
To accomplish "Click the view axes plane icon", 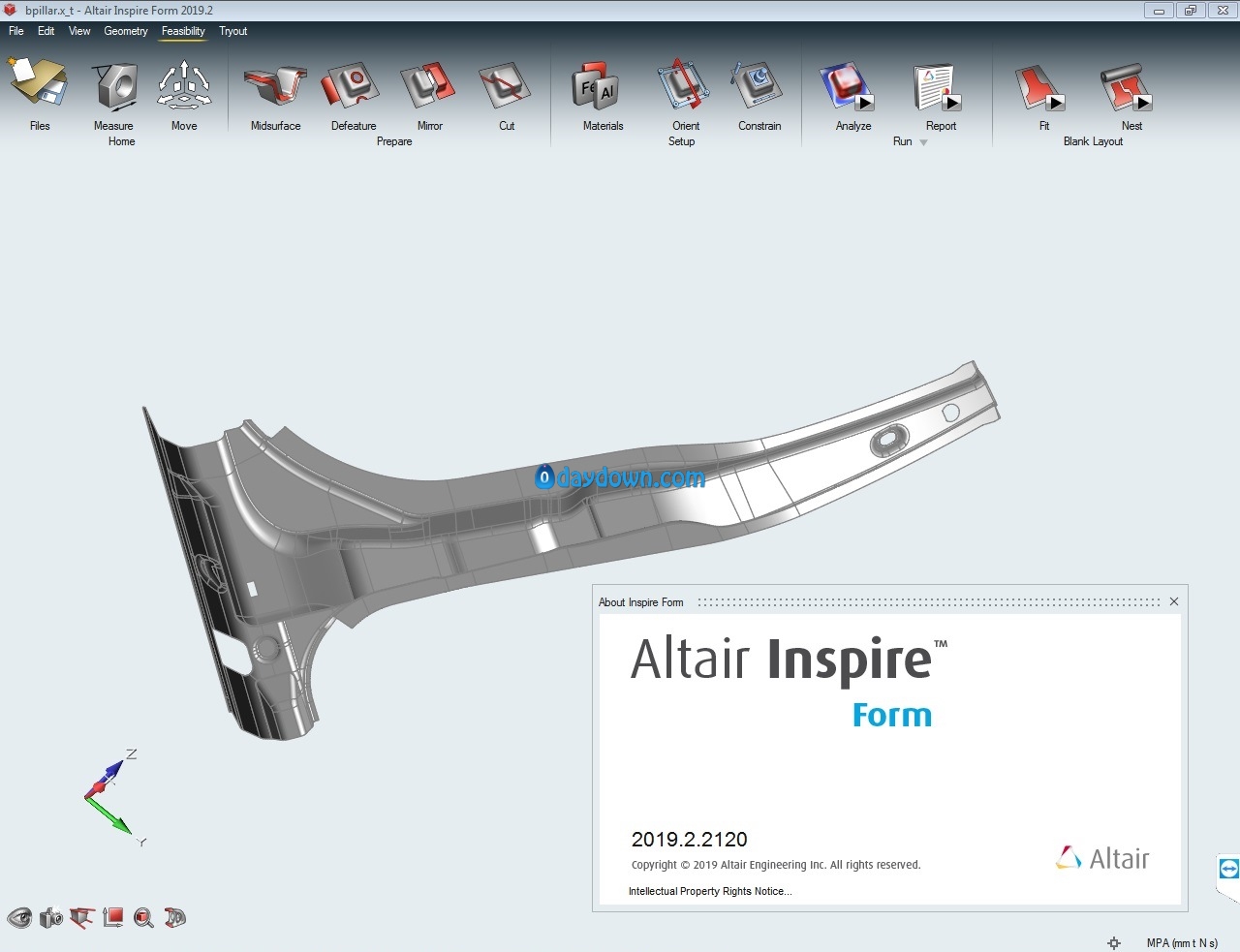I will (x=113, y=917).
